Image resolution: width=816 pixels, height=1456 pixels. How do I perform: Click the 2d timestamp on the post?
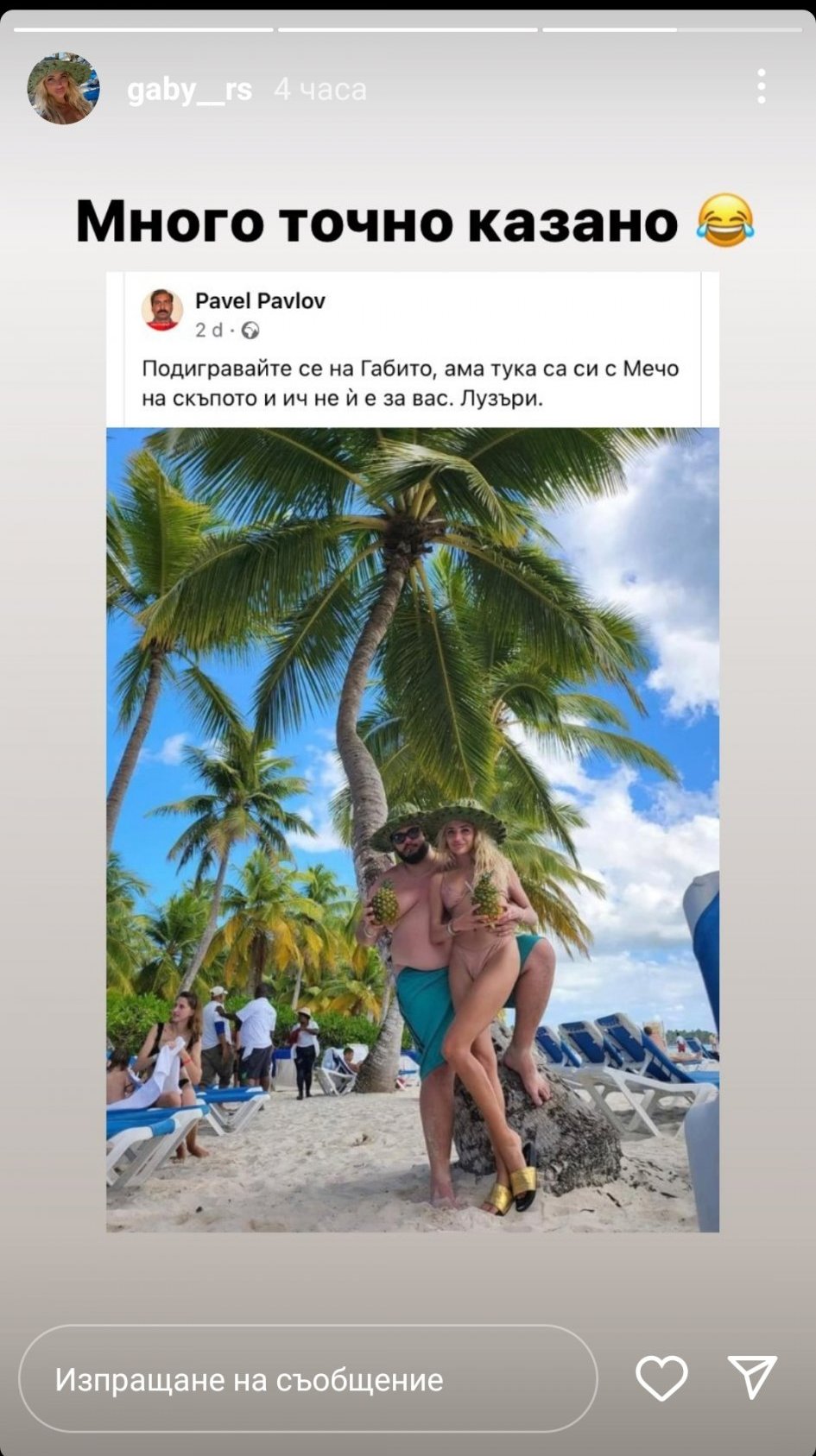[x=208, y=330]
